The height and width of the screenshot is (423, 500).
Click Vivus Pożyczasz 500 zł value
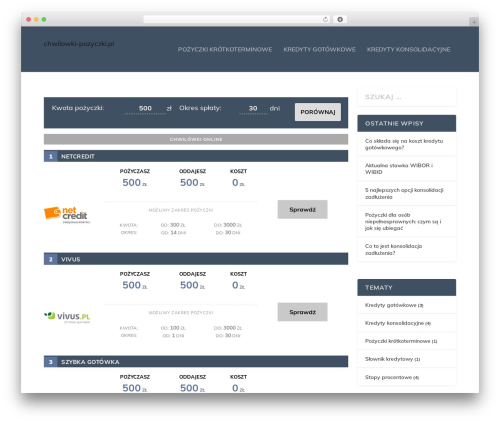click(x=135, y=285)
